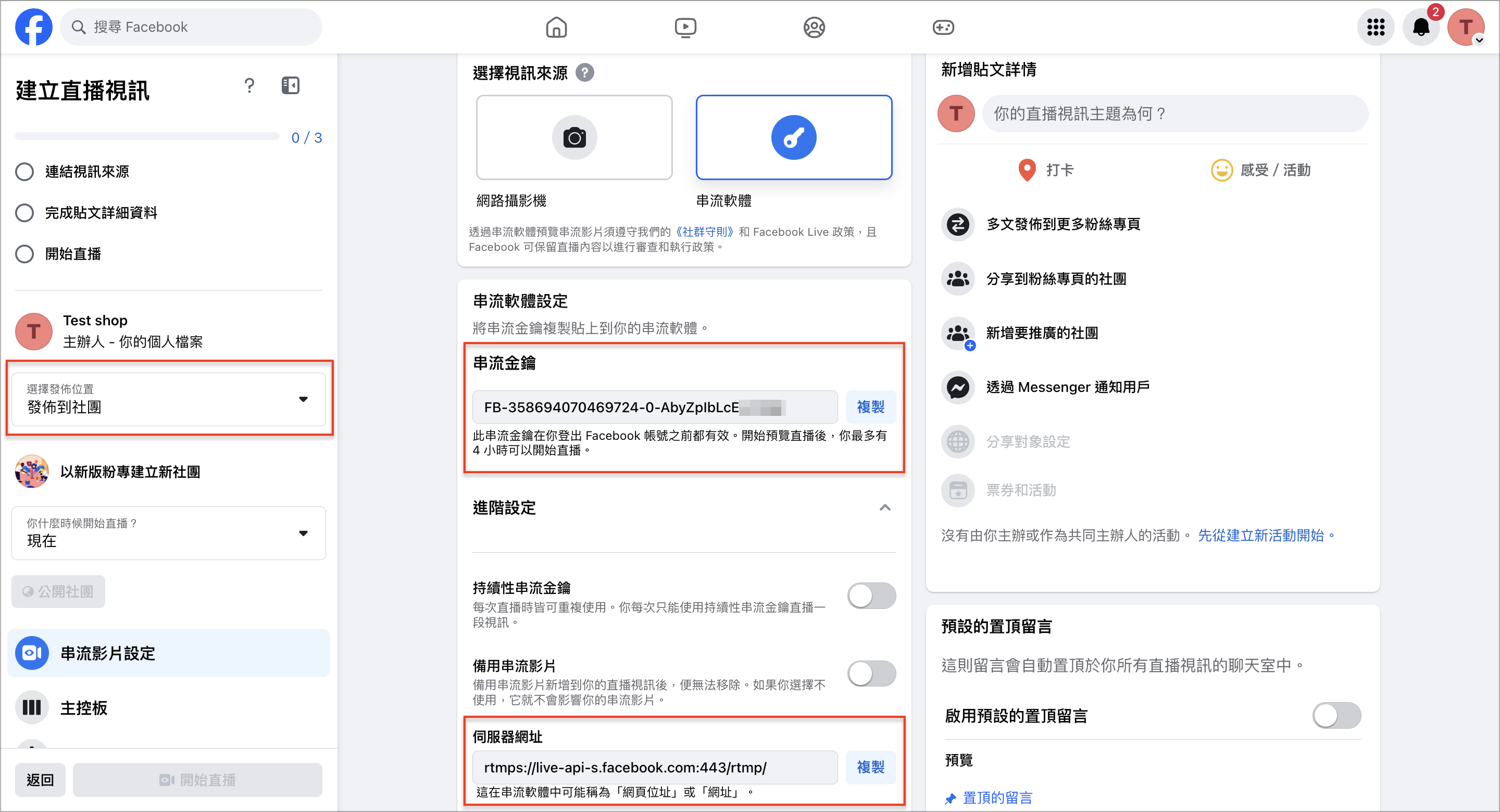Click the 打卡 location pin
The image size is (1500, 812).
tap(1027, 170)
